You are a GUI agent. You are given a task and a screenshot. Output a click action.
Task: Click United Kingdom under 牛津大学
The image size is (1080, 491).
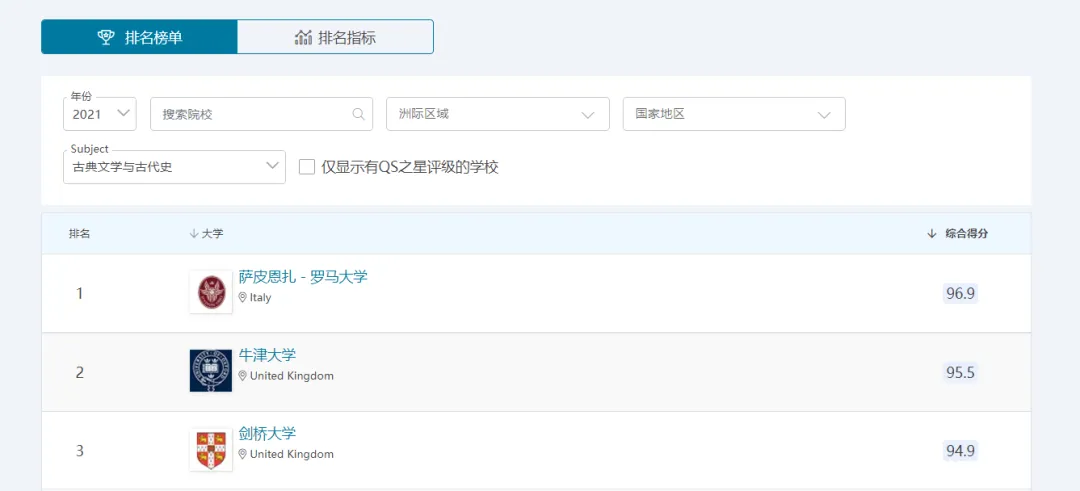[x=292, y=376]
